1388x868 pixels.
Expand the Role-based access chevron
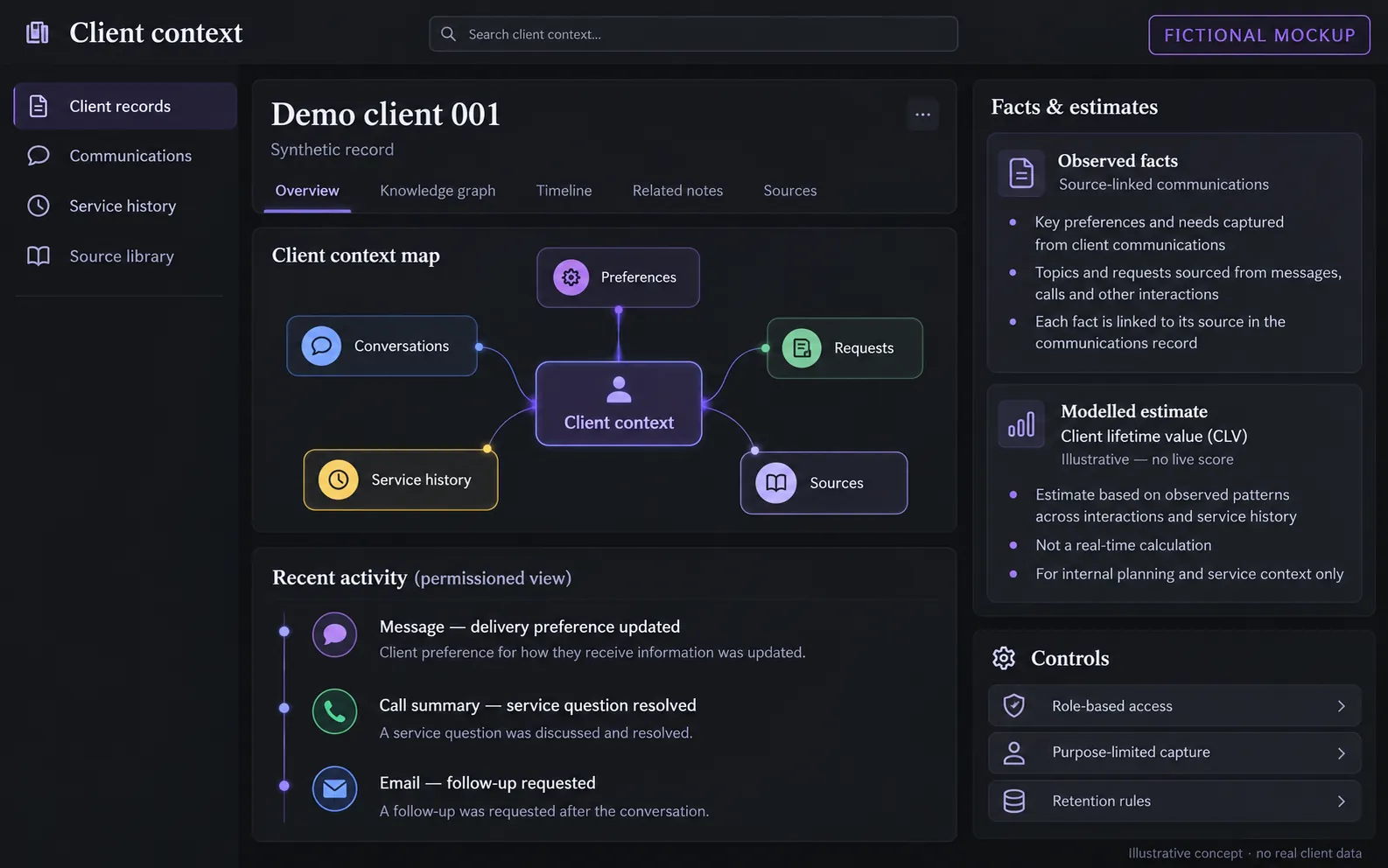1341,706
